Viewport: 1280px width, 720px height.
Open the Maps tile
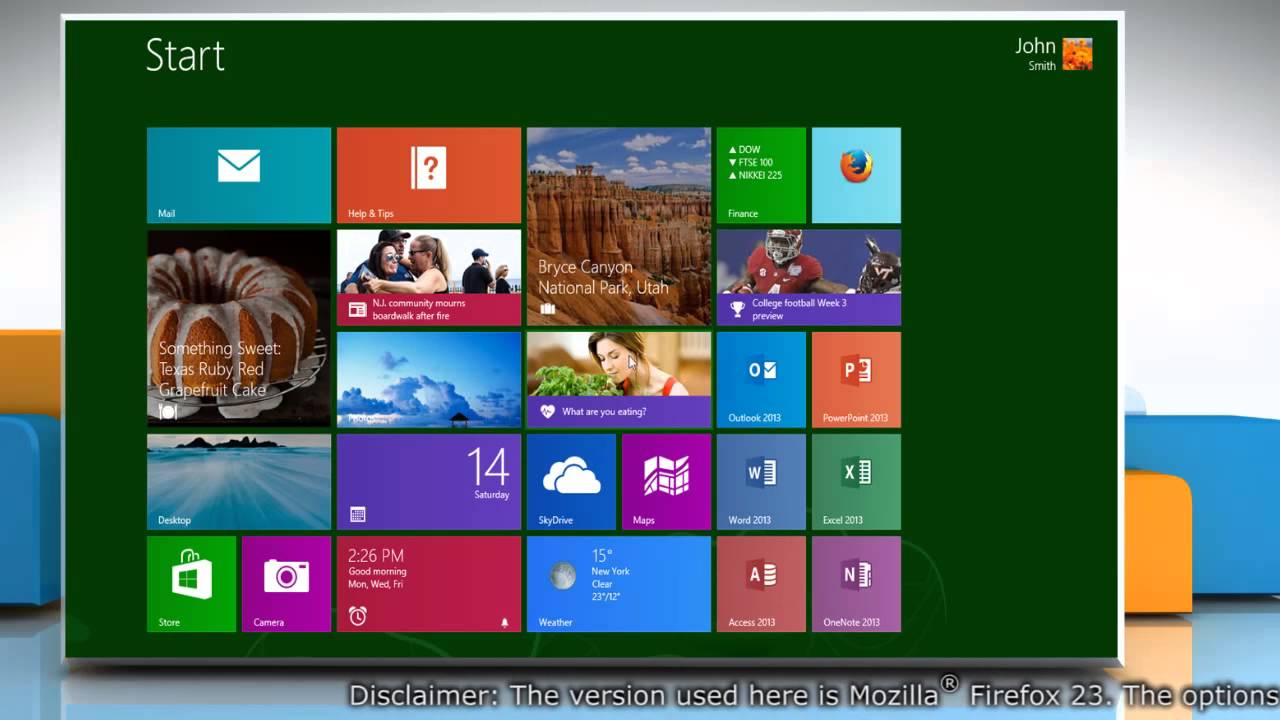tap(666, 482)
